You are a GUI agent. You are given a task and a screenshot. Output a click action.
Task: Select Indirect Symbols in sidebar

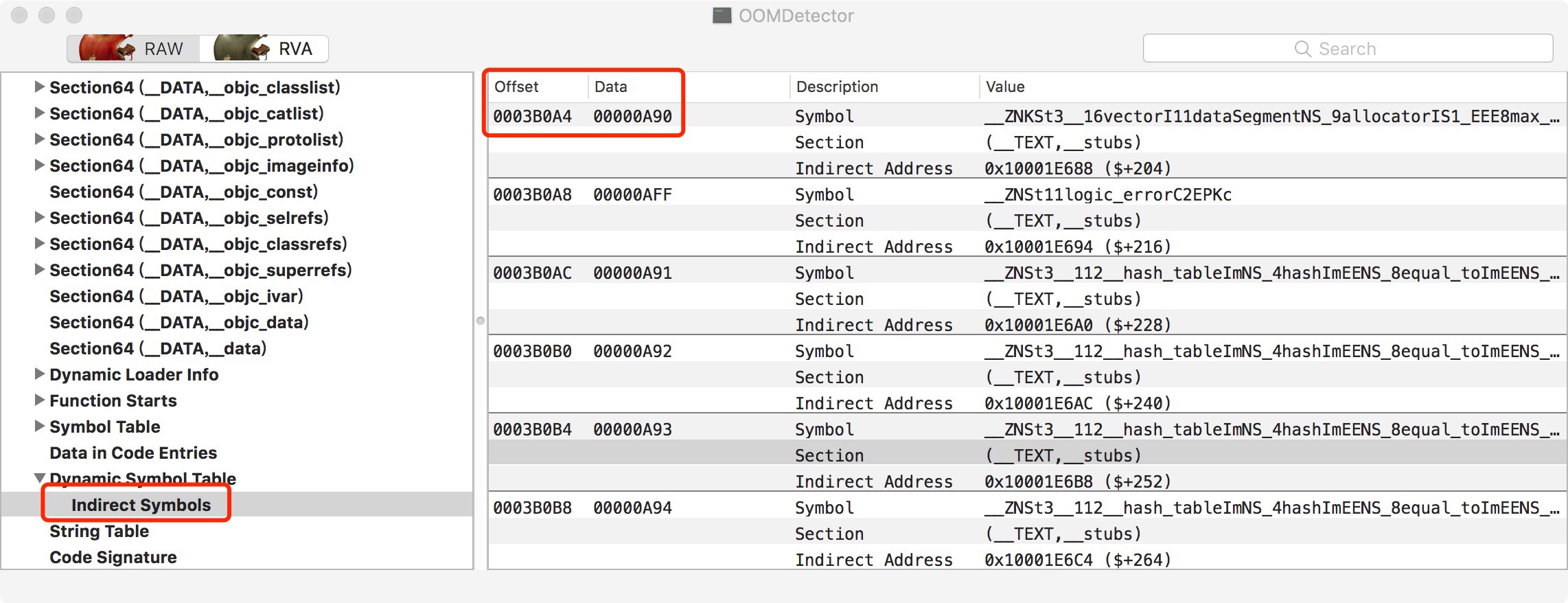point(141,505)
